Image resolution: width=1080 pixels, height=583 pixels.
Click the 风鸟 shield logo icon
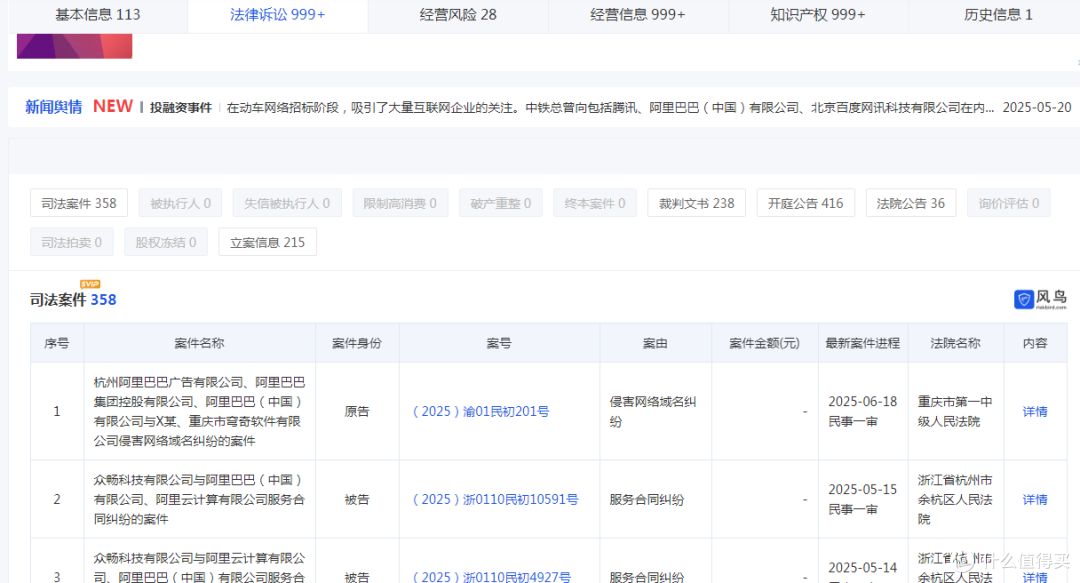[x=1024, y=299]
